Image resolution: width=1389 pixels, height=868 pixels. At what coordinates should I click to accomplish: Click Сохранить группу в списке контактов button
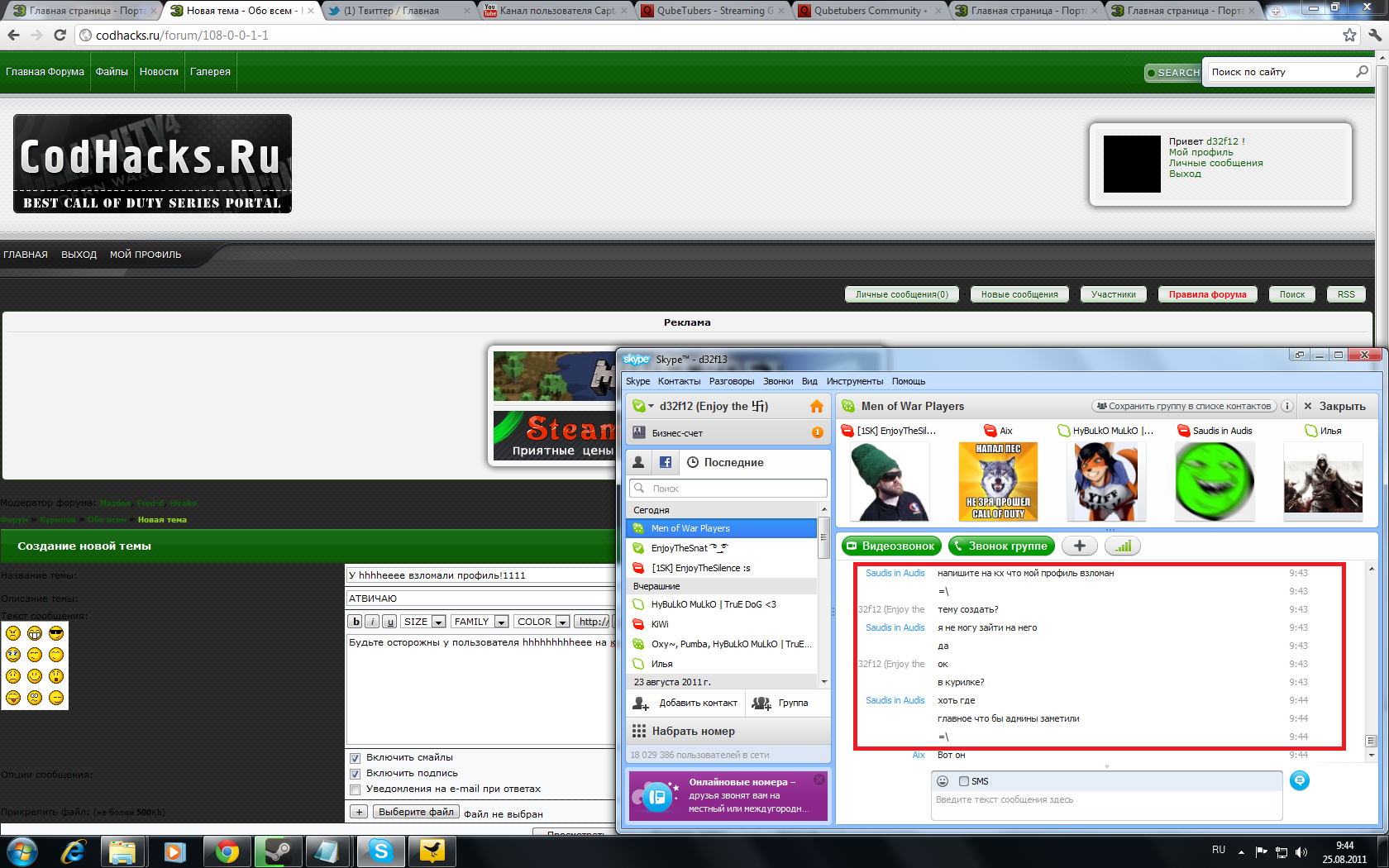[1184, 406]
